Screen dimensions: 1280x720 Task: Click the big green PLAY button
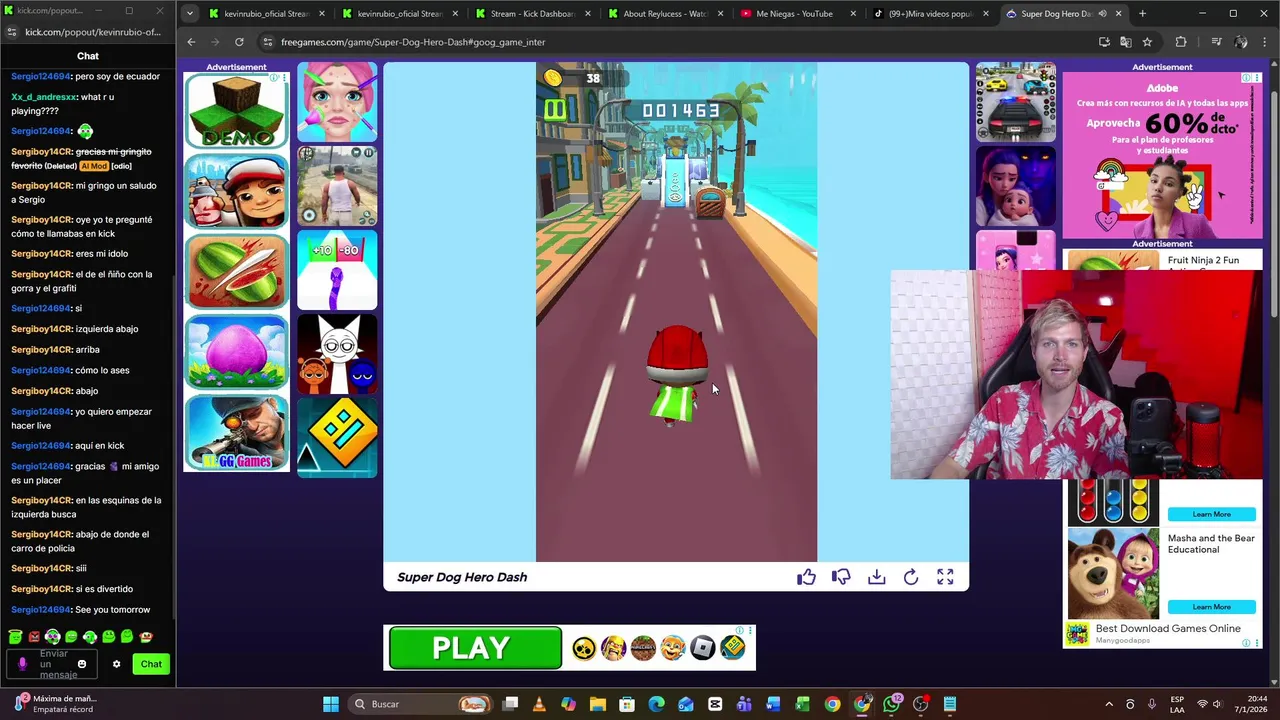coord(475,648)
